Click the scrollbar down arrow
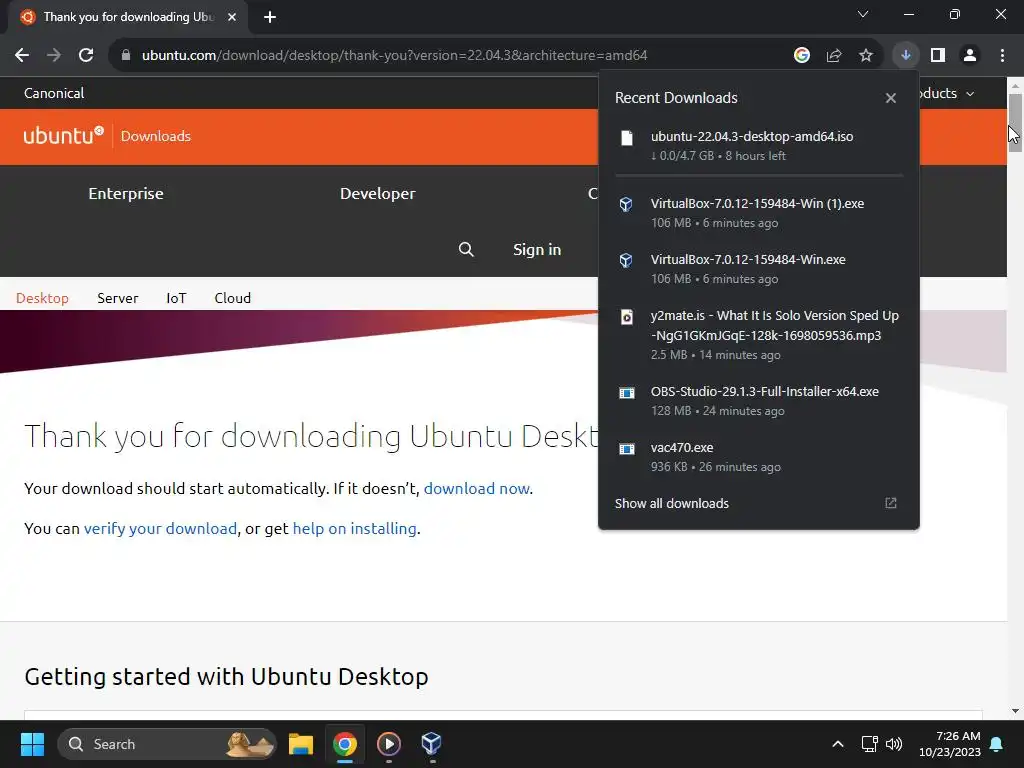 pos(1015,711)
